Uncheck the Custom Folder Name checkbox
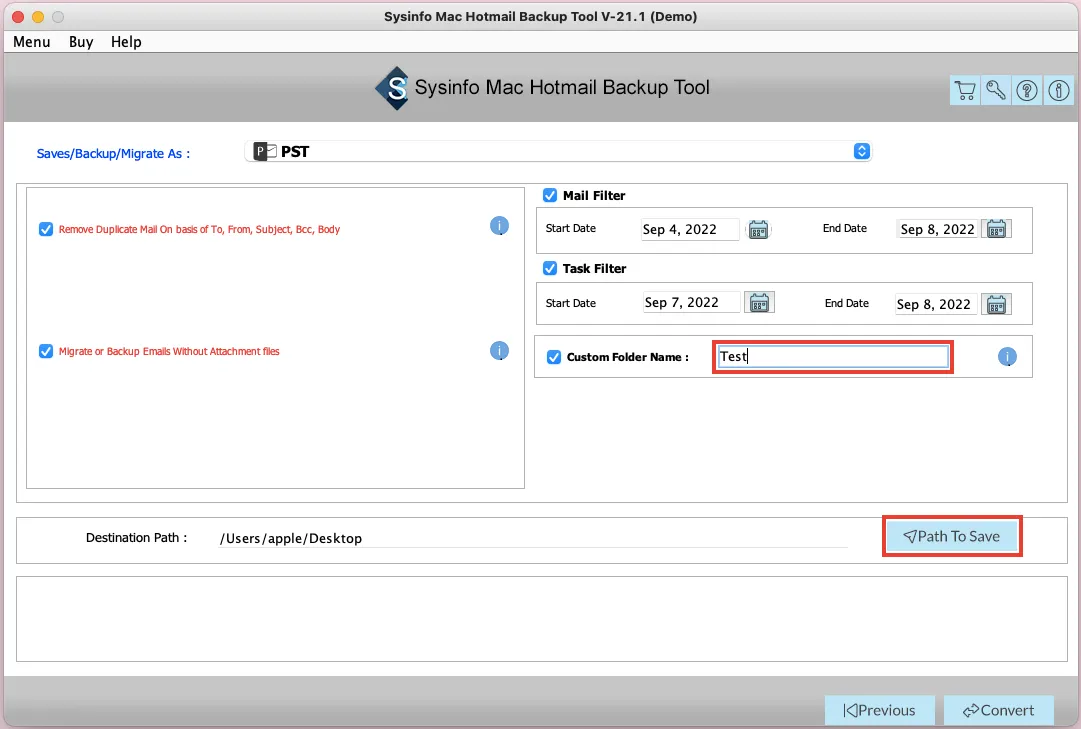Screen dimensions: 1081x729 click(x=554, y=357)
